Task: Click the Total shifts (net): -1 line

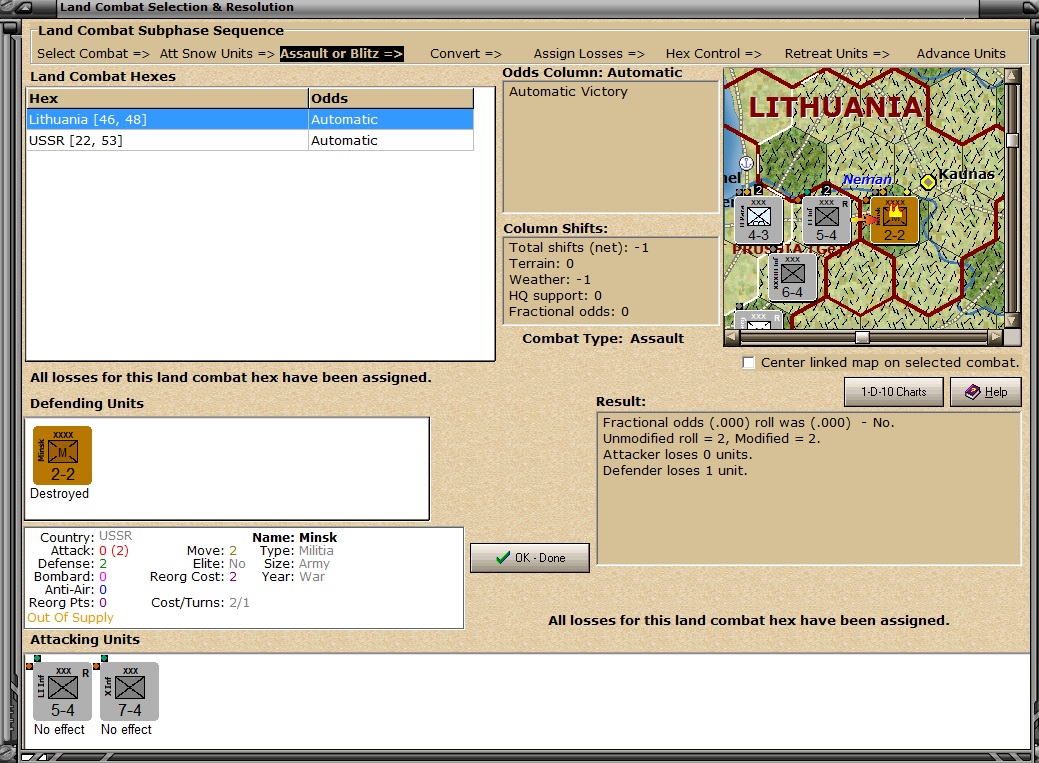Action: pyautogui.click(x=578, y=248)
